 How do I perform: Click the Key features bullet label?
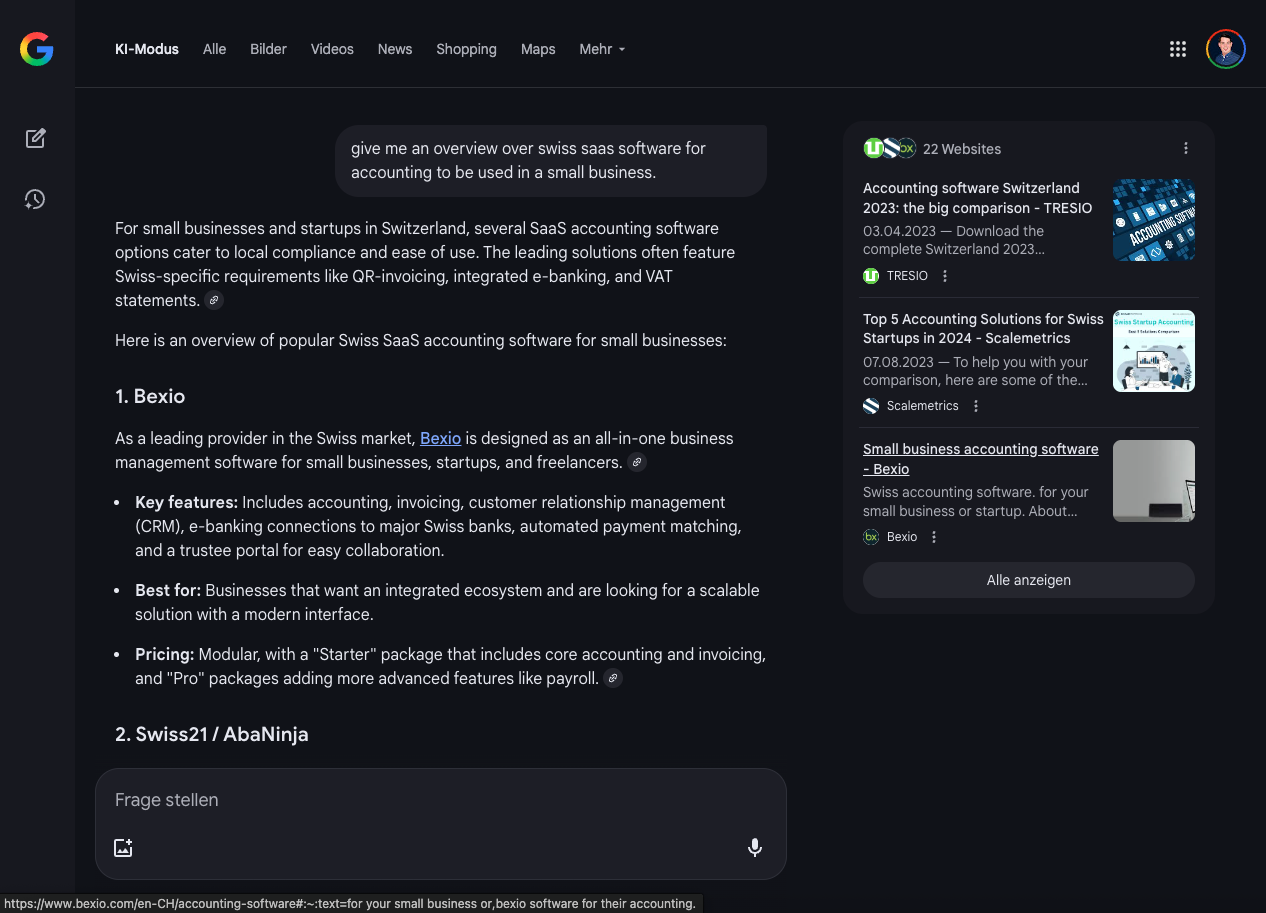pos(186,502)
